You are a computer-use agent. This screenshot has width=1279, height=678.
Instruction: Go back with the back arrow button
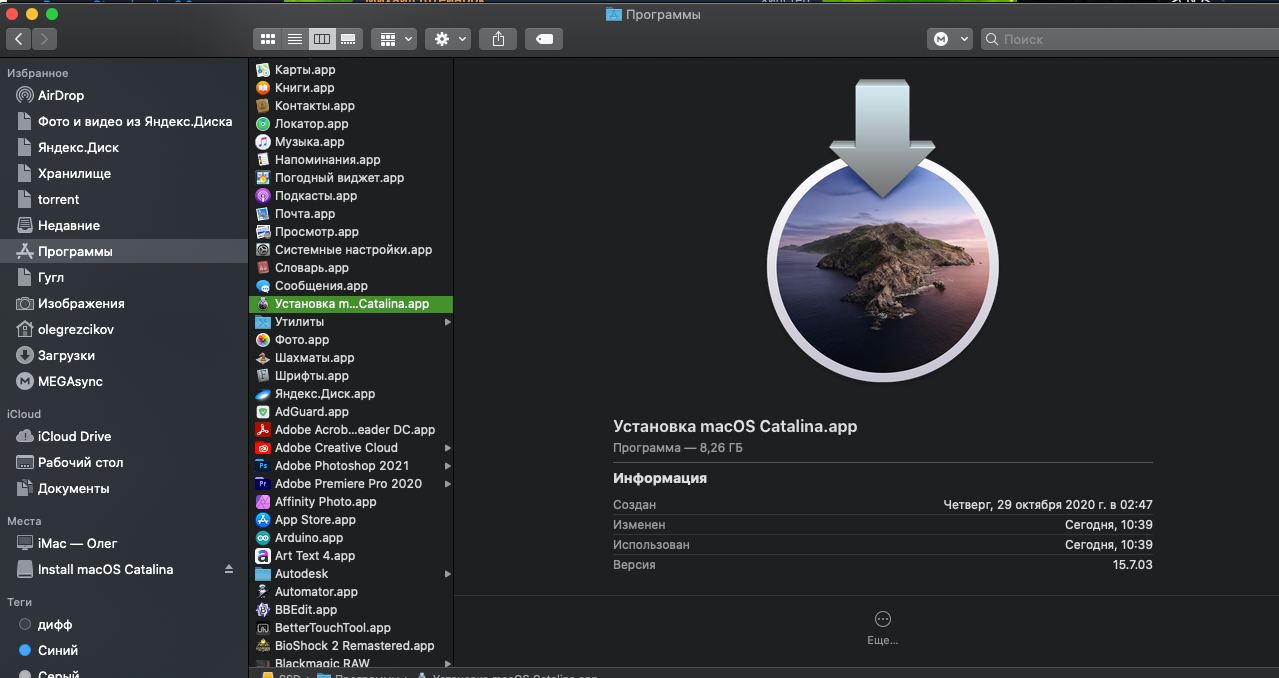click(x=19, y=39)
